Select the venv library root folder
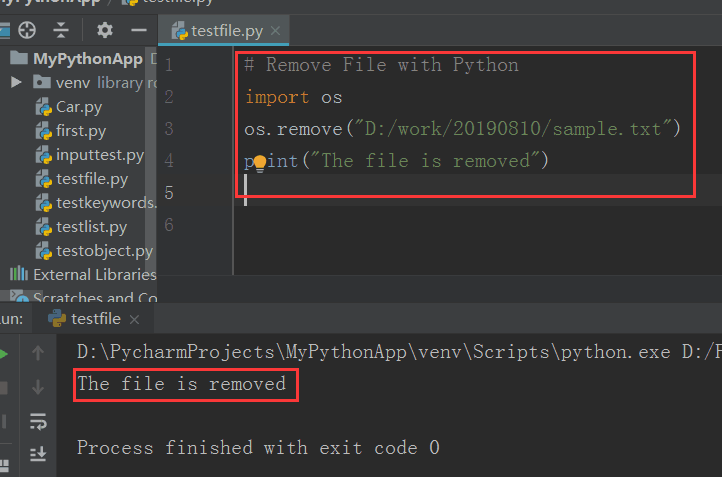This screenshot has width=722, height=477. pyautogui.click(x=94, y=83)
